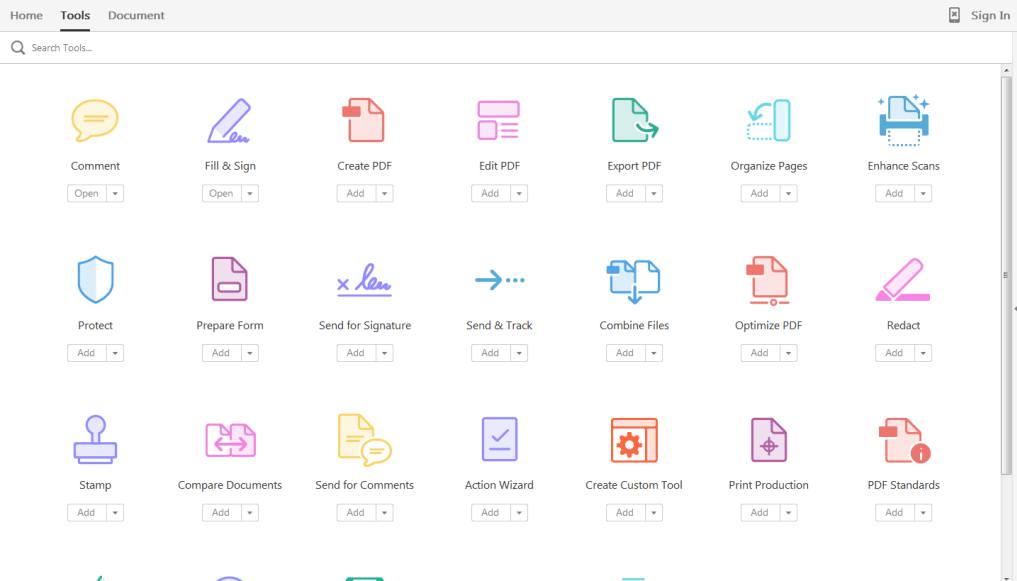
Task: Add the Create Custom Tool
Action: pos(625,512)
